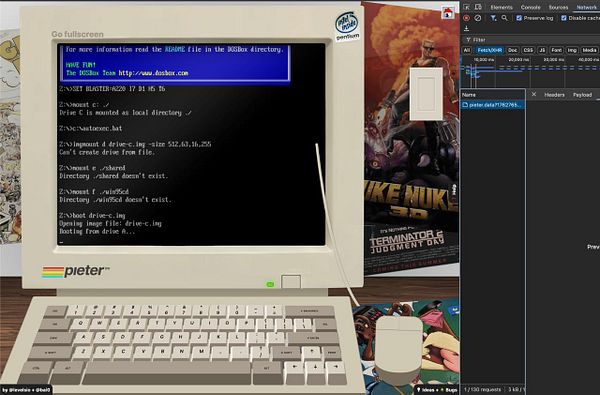Click the Intel Inside Pentium sticker
The width and height of the screenshot is (600, 395).
click(x=347, y=26)
